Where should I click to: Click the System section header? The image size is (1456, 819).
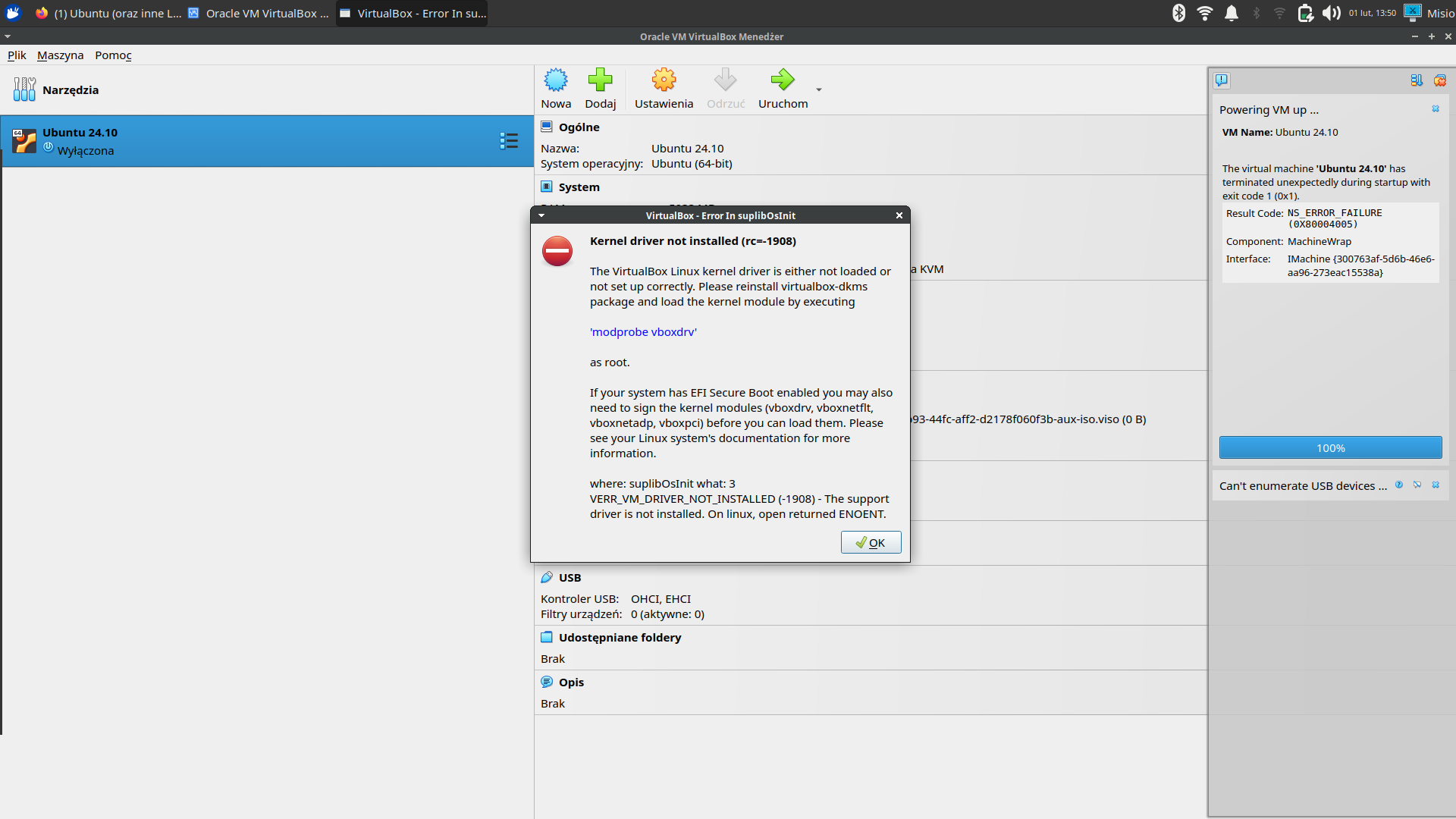[x=579, y=187]
